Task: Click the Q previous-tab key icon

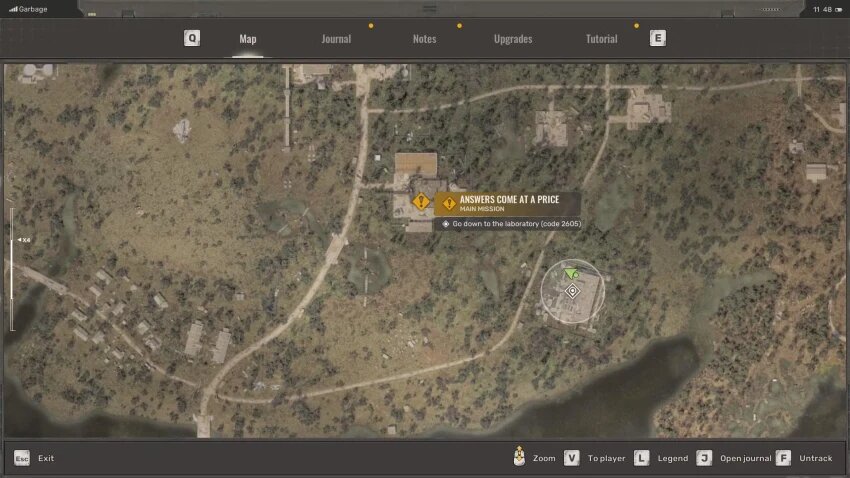Action: (192, 38)
